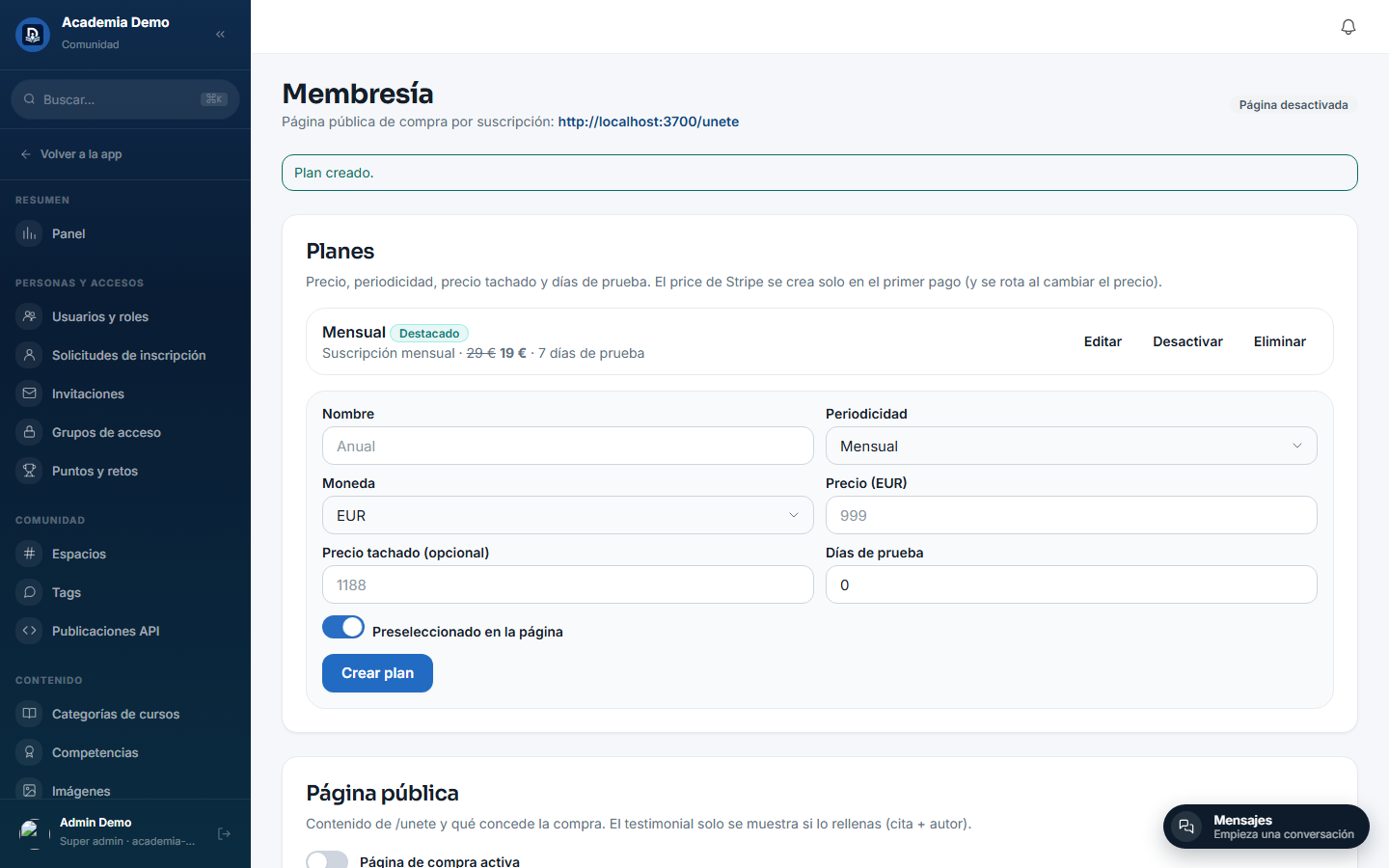This screenshot has height=868, width=1389.
Task: Click the Puntos y retos trophy icon
Action: pos(30,471)
